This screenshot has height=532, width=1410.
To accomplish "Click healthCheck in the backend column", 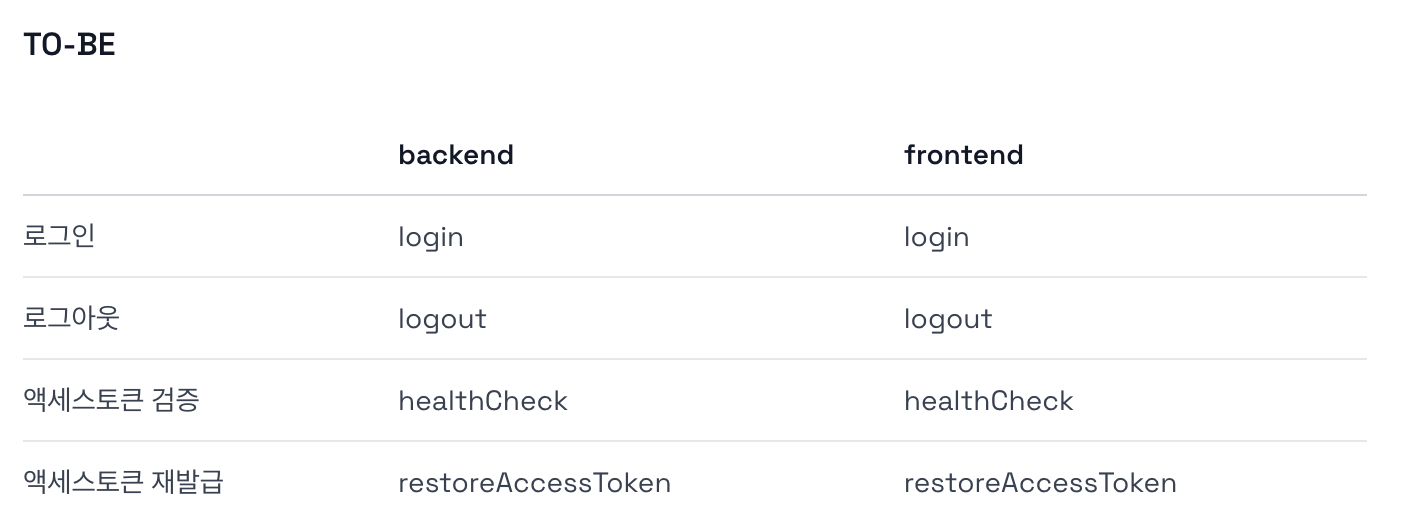I will coord(482,401).
